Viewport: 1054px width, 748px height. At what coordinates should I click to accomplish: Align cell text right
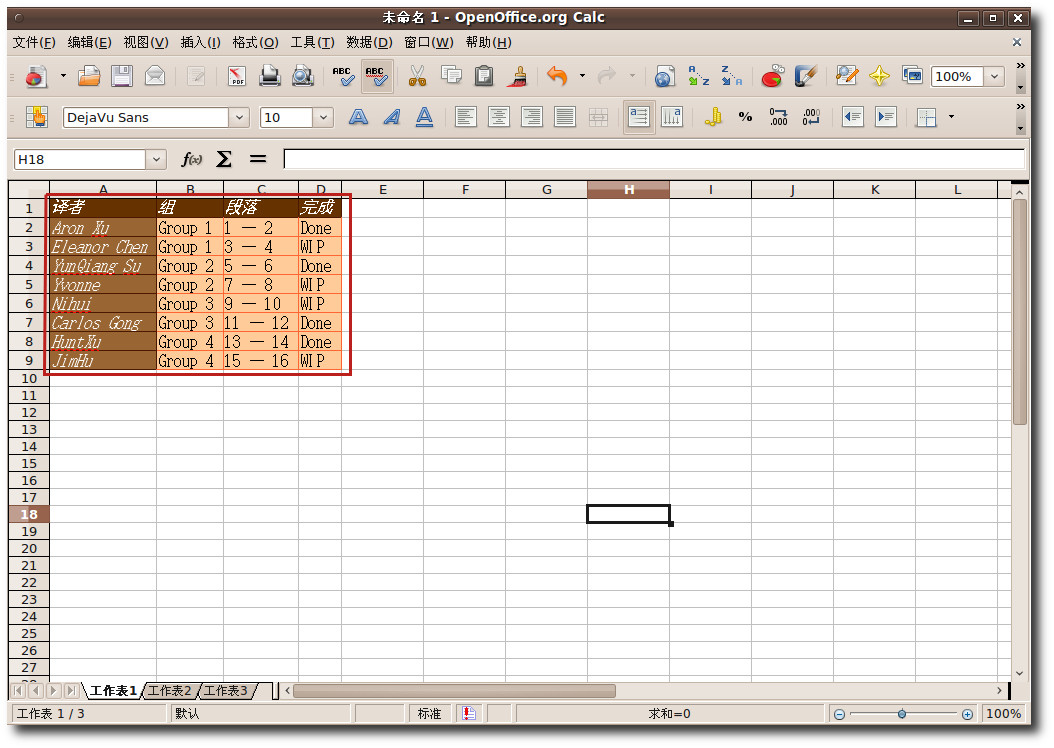(531, 118)
